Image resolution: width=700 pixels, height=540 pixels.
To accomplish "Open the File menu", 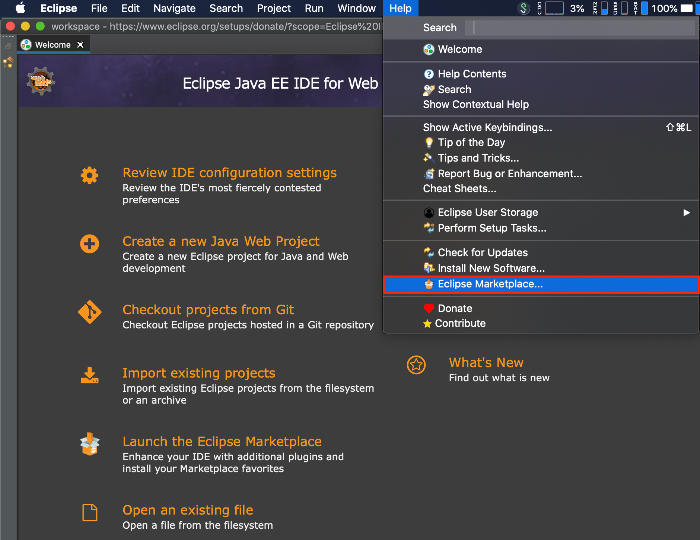I will 99,8.
